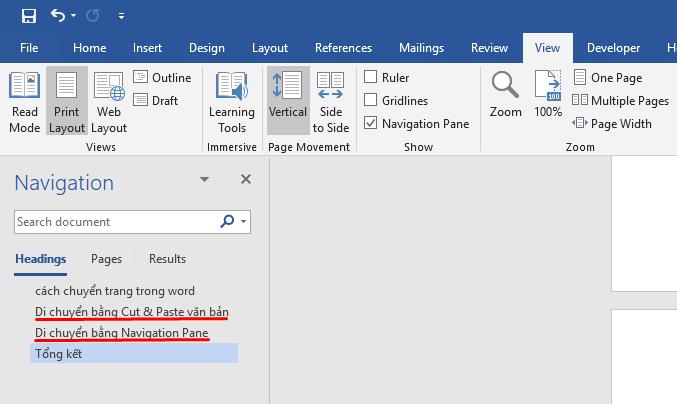
Task: Go to heading 'Di chuyển bằng Navigation Pane'
Action: pos(122,333)
